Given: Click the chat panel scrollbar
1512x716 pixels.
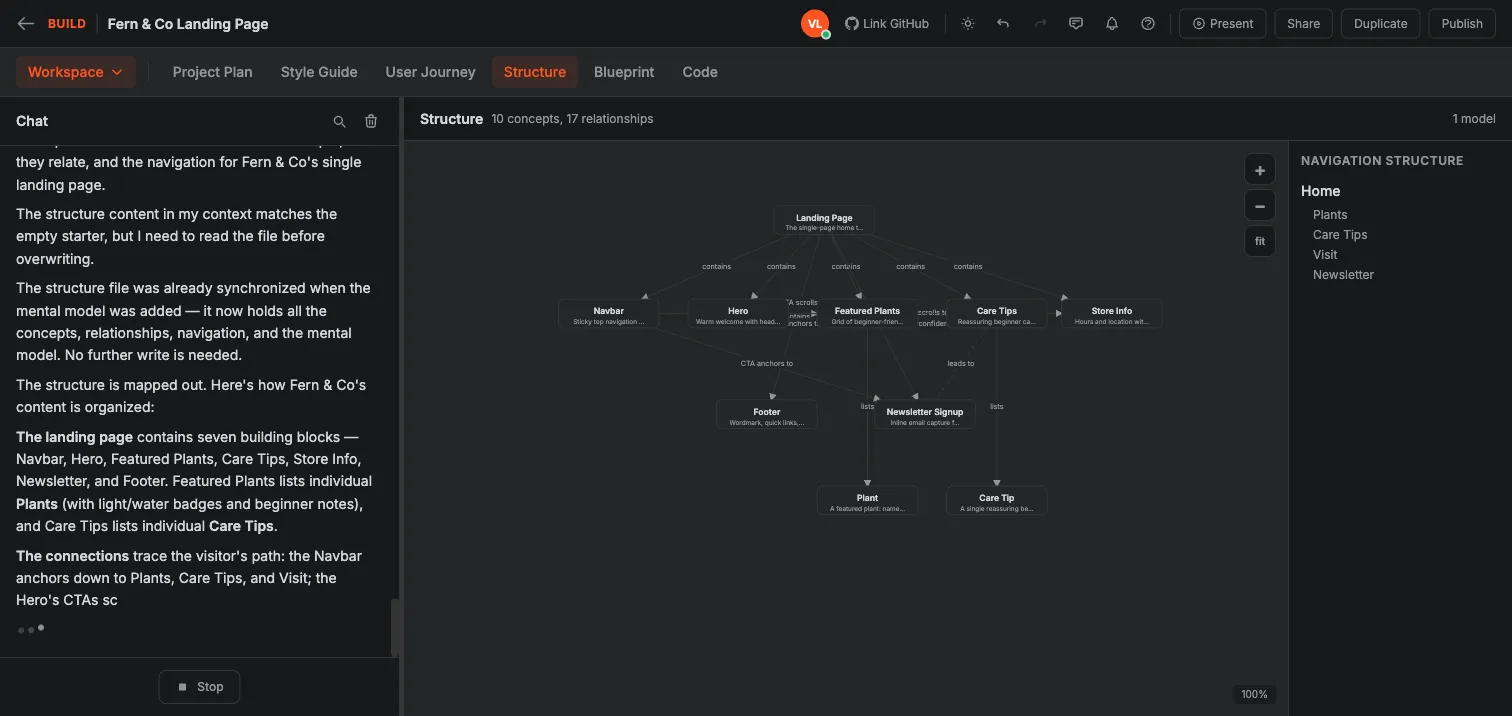Looking at the screenshot, I should click(395, 626).
